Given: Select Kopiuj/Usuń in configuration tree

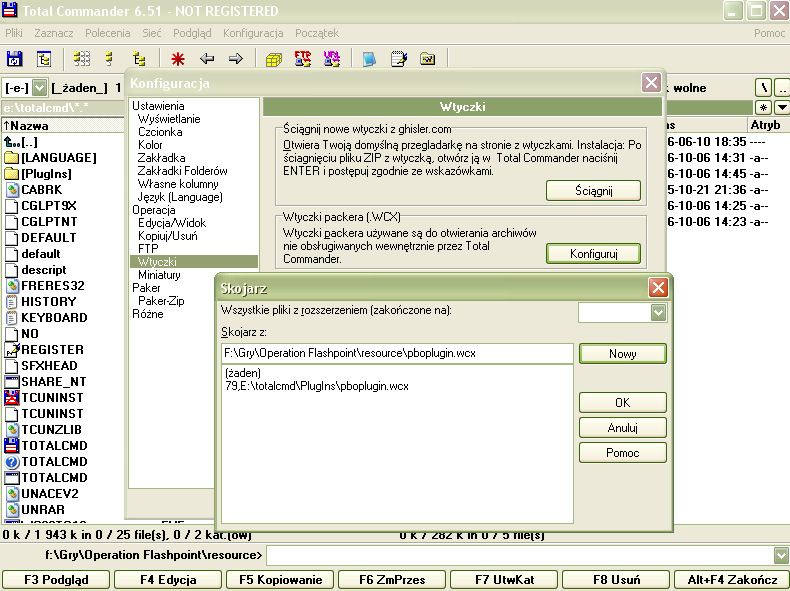Looking at the screenshot, I should tap(168, 236).
